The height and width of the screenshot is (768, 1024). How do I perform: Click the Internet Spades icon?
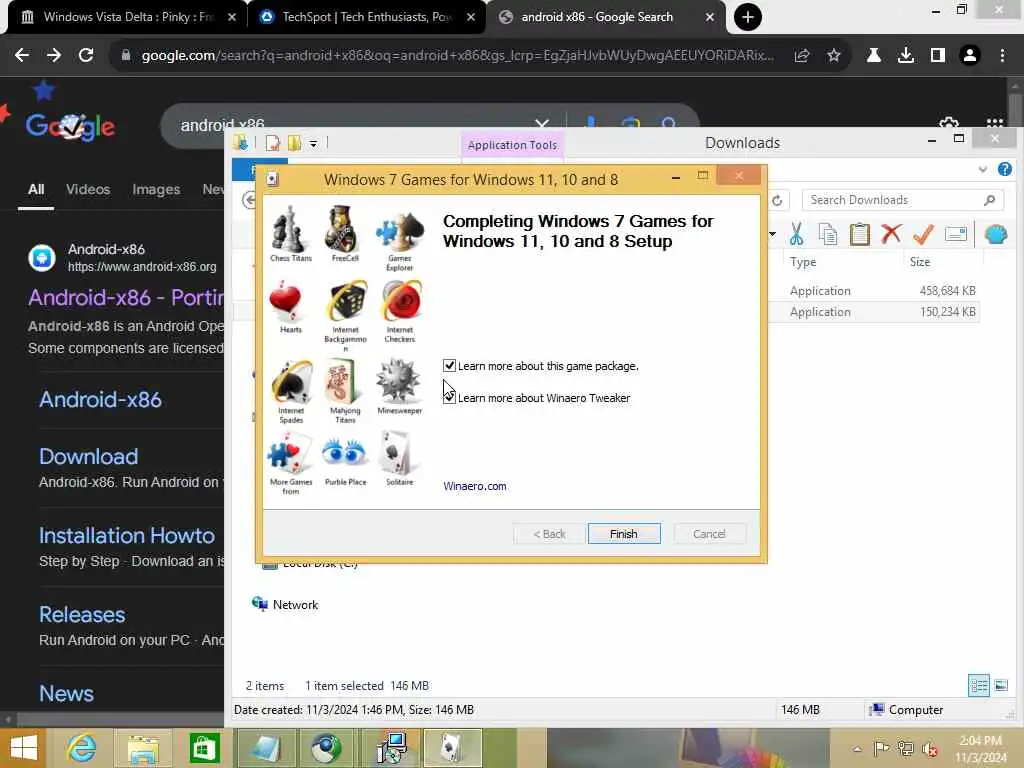click(x=291, y=382)
